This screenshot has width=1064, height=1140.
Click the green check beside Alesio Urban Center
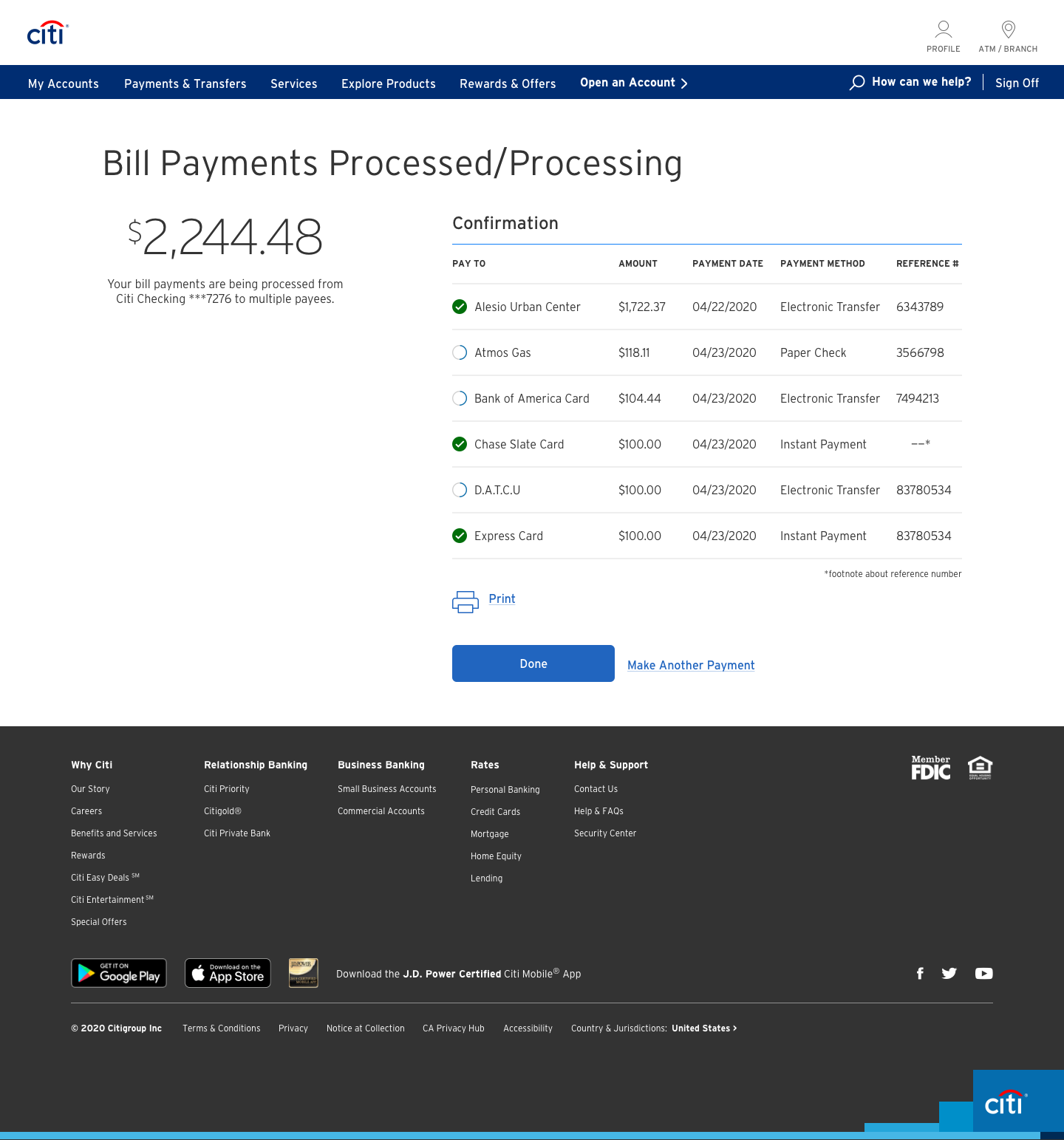(460, 307)
